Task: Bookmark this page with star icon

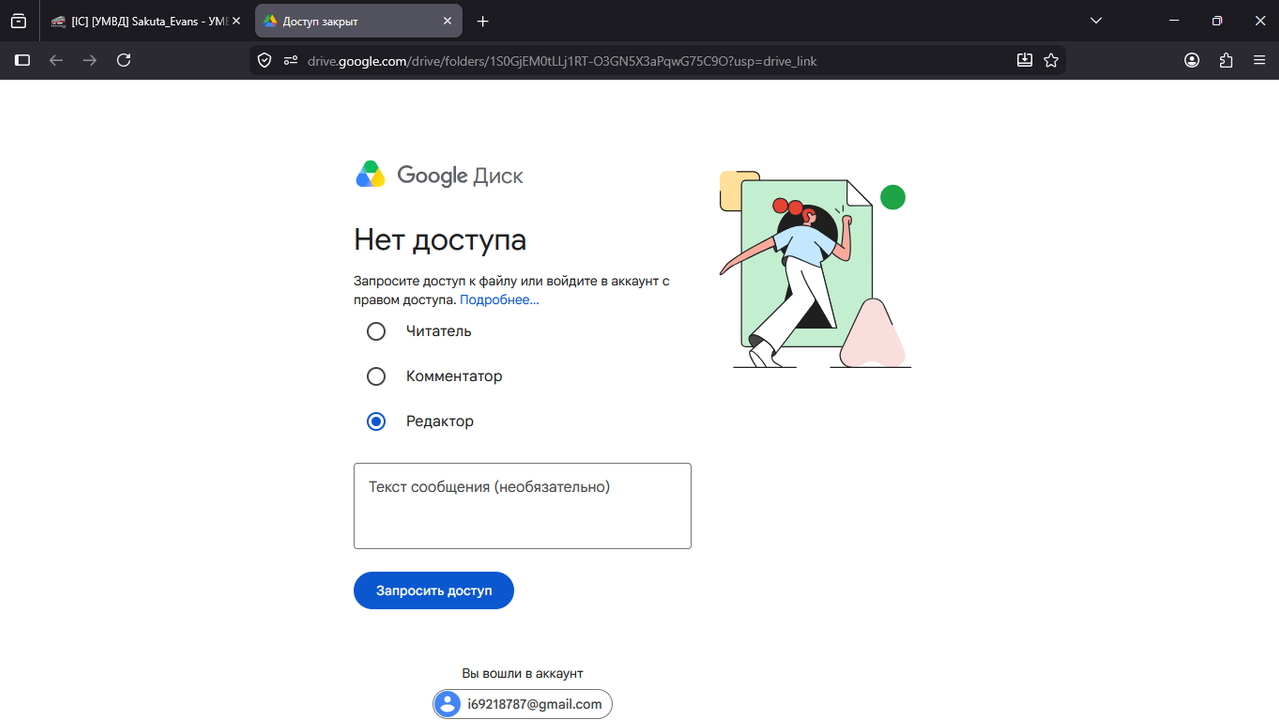Action: click(1051, 60)
